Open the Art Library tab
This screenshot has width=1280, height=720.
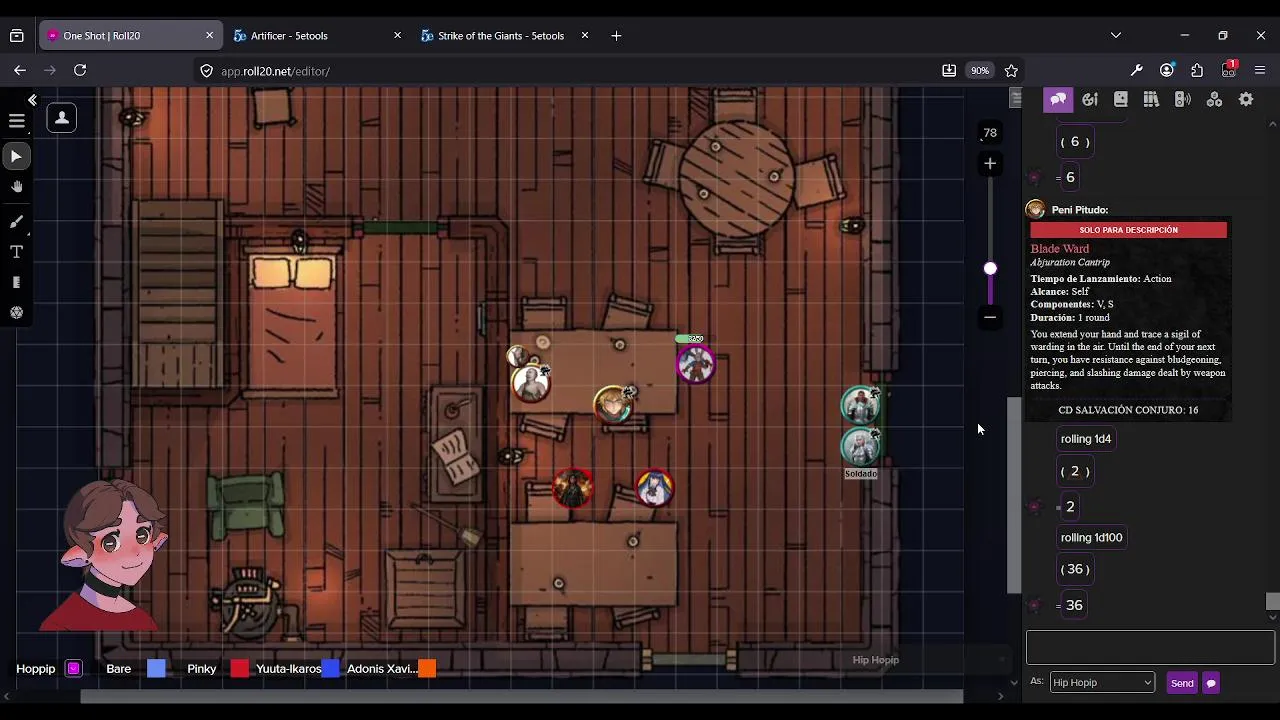pyautogui.click(x=1090, y=99)
